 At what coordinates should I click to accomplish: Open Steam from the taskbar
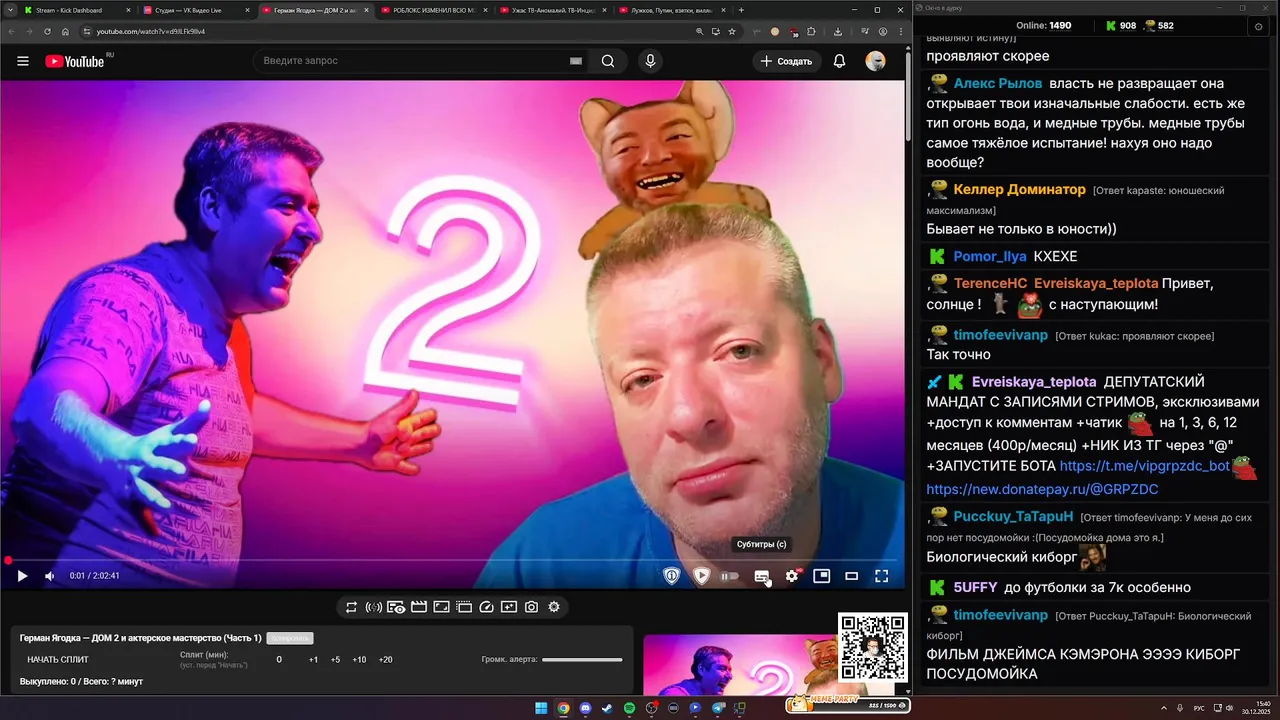pos(607,708)
